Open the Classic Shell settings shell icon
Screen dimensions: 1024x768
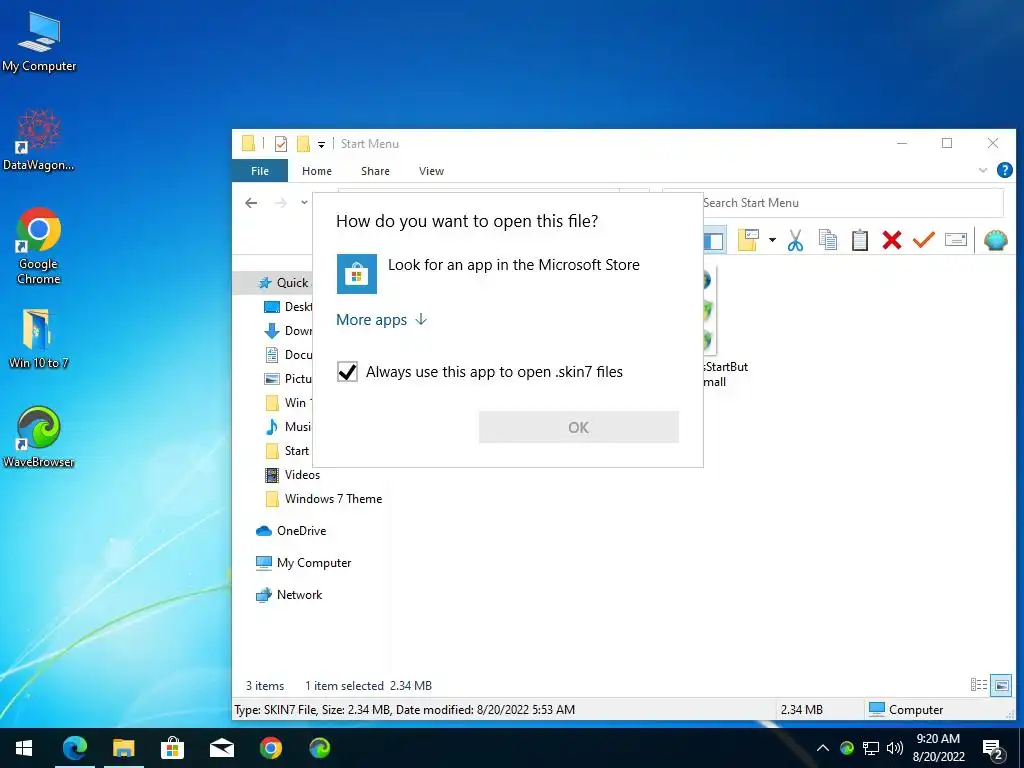click(995, 240)
